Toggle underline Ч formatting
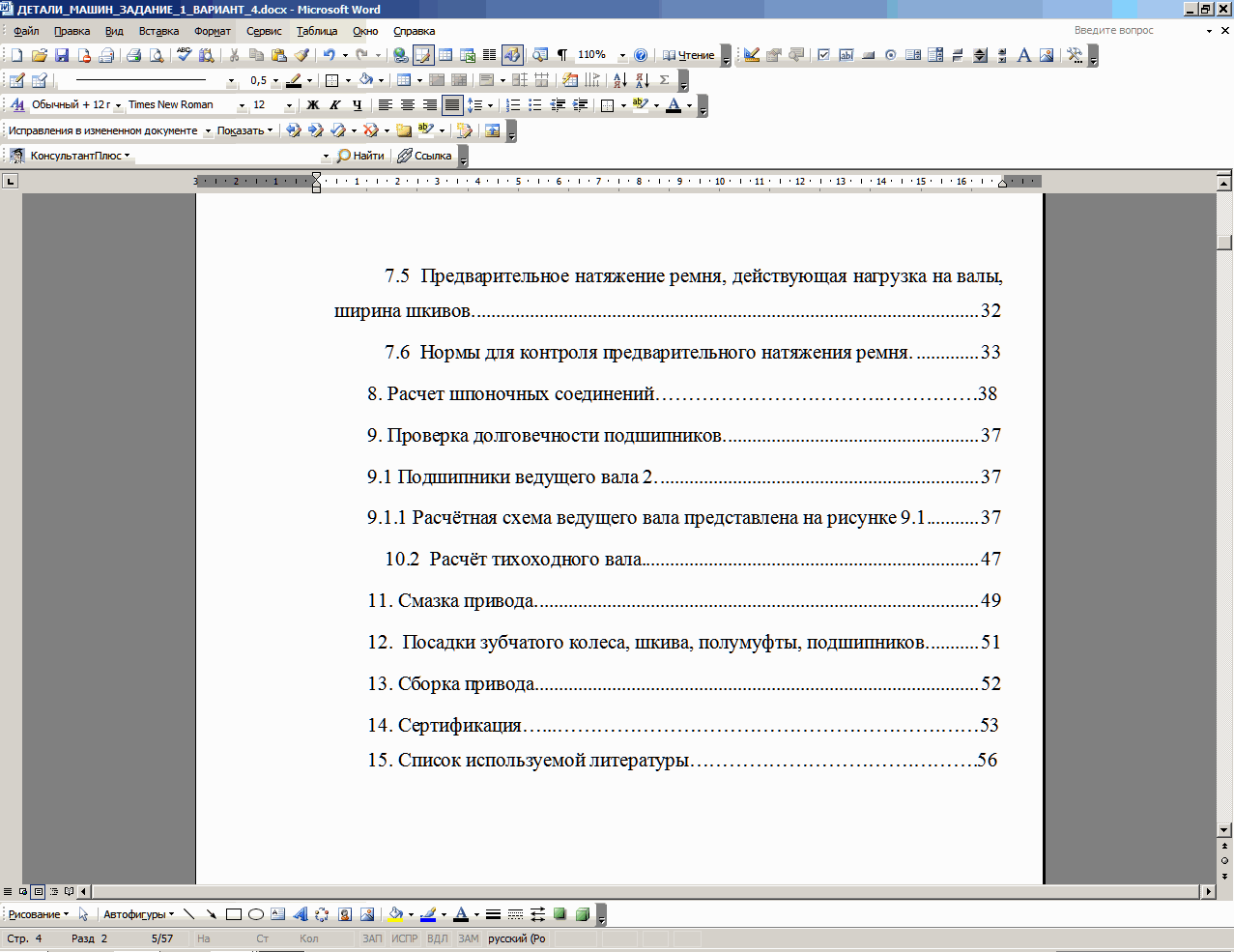 357,105
